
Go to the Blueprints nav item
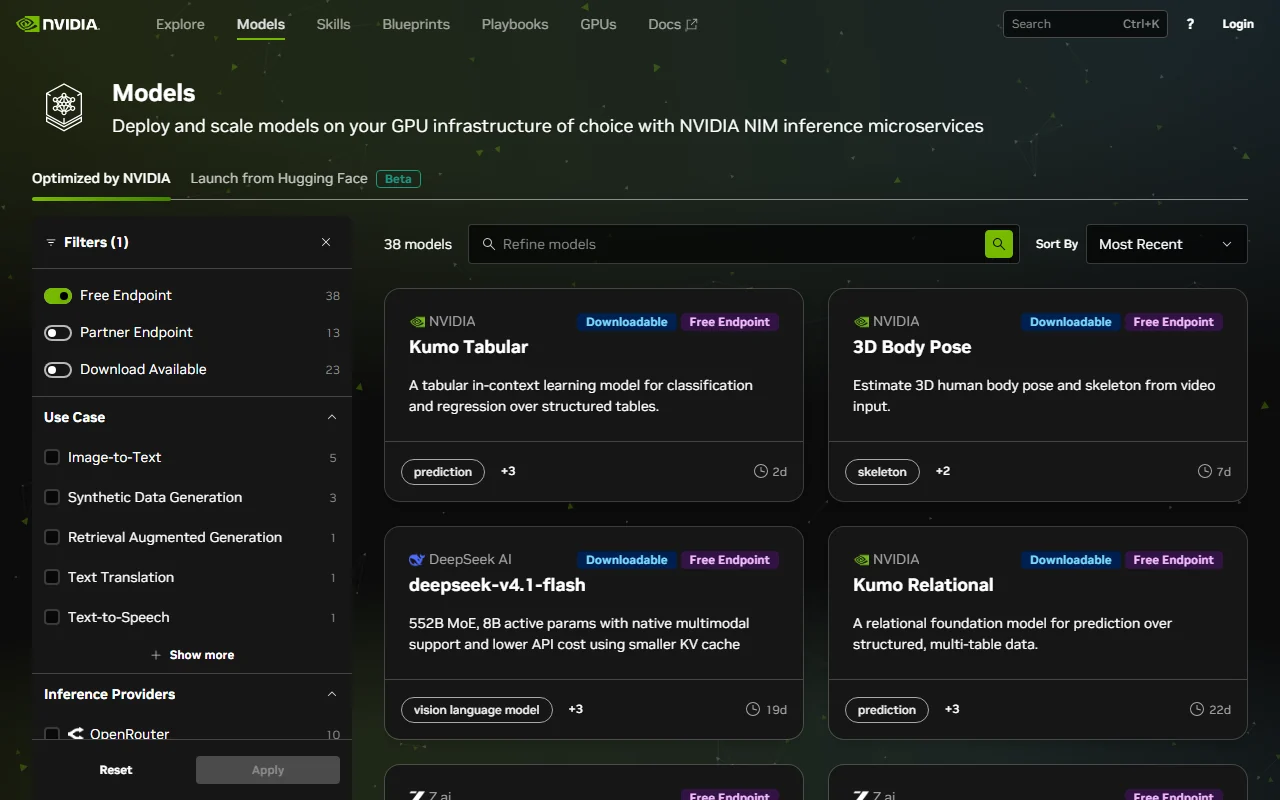(x=416, y=24)
